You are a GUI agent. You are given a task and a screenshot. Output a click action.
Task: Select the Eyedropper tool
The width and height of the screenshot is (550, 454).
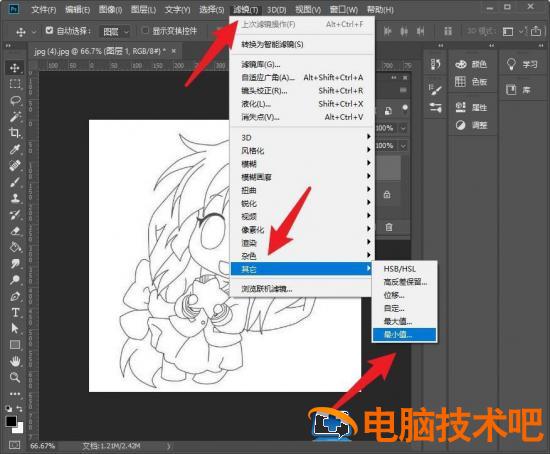click(15, 149)
